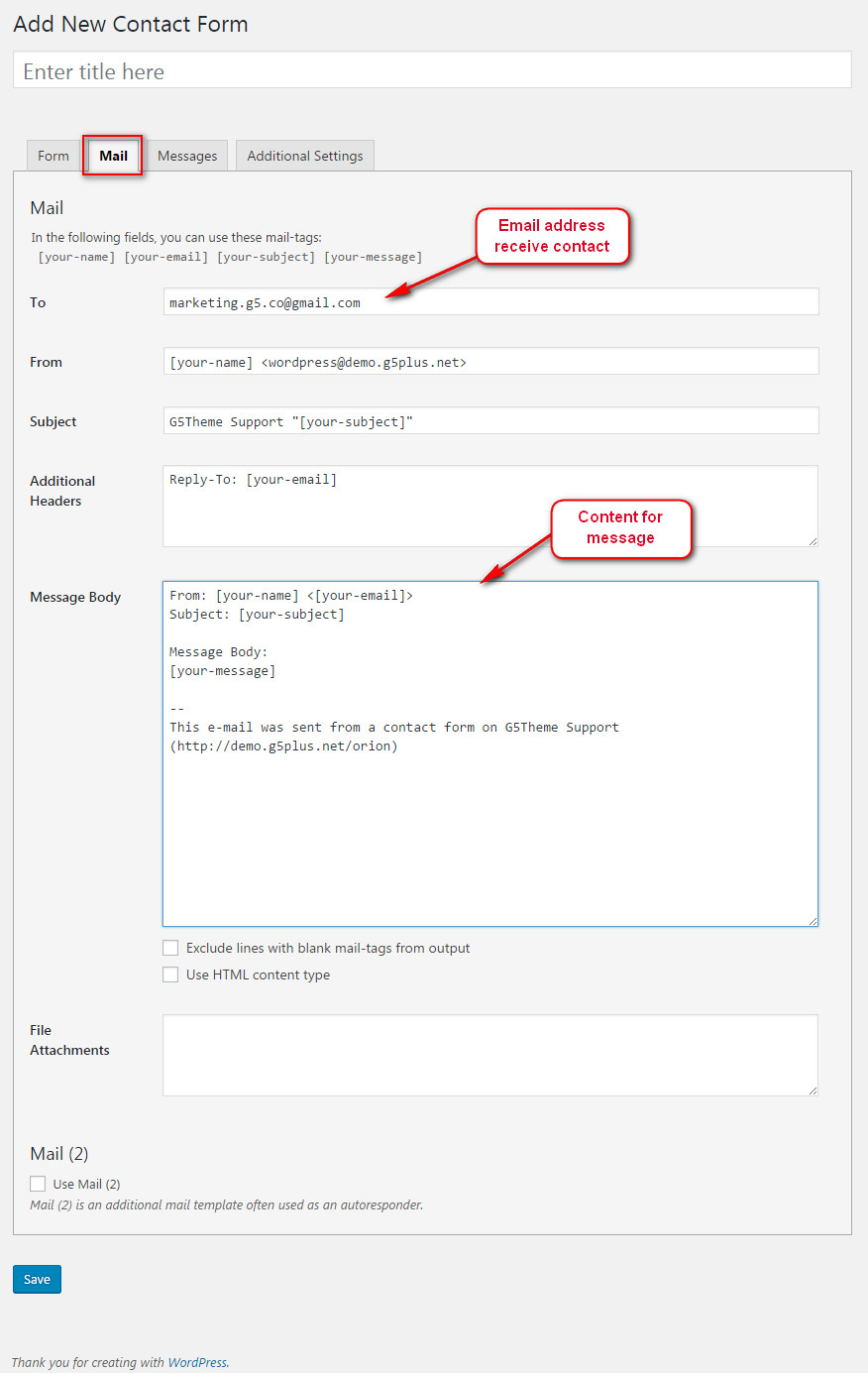Click the [your-subject] mail-tag text
The height and width of the screenshot is (1374, 868).
click(x=266, y=257)
